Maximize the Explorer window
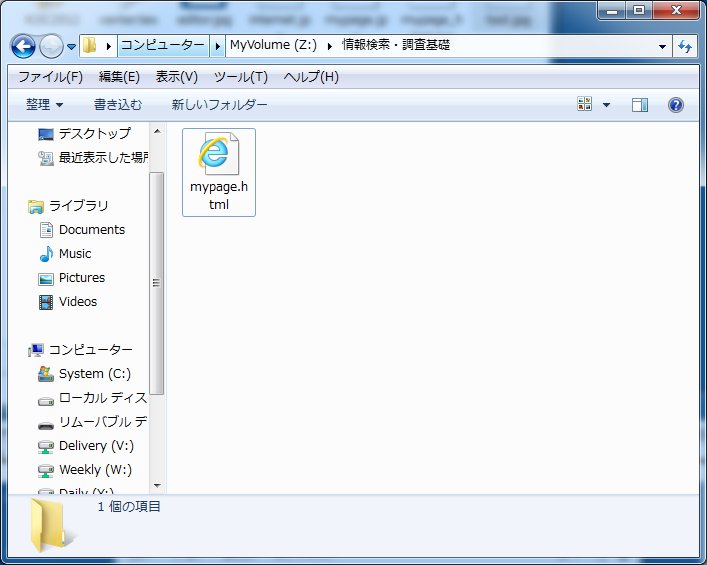This screenshot has height=565, width=707. pyautogui.click(x=638, y=10)
